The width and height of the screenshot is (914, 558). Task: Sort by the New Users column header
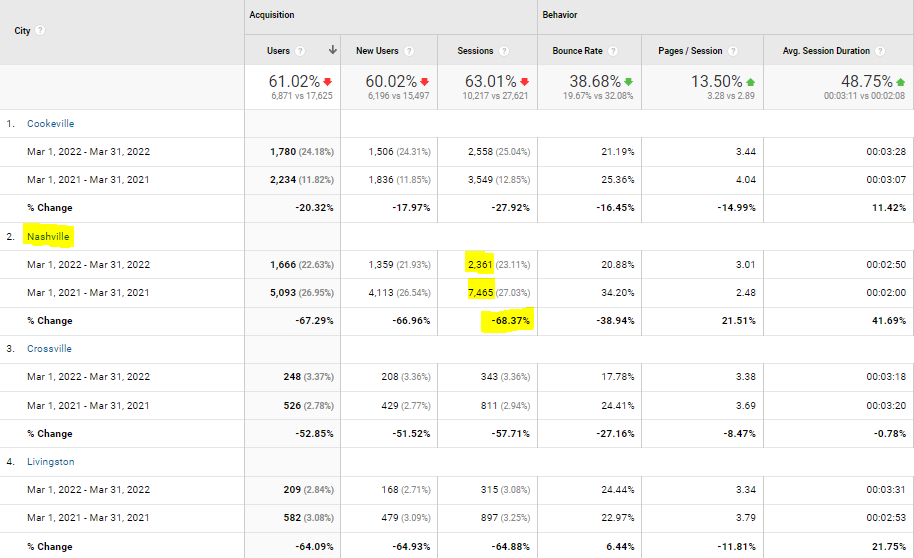point(377,51)
